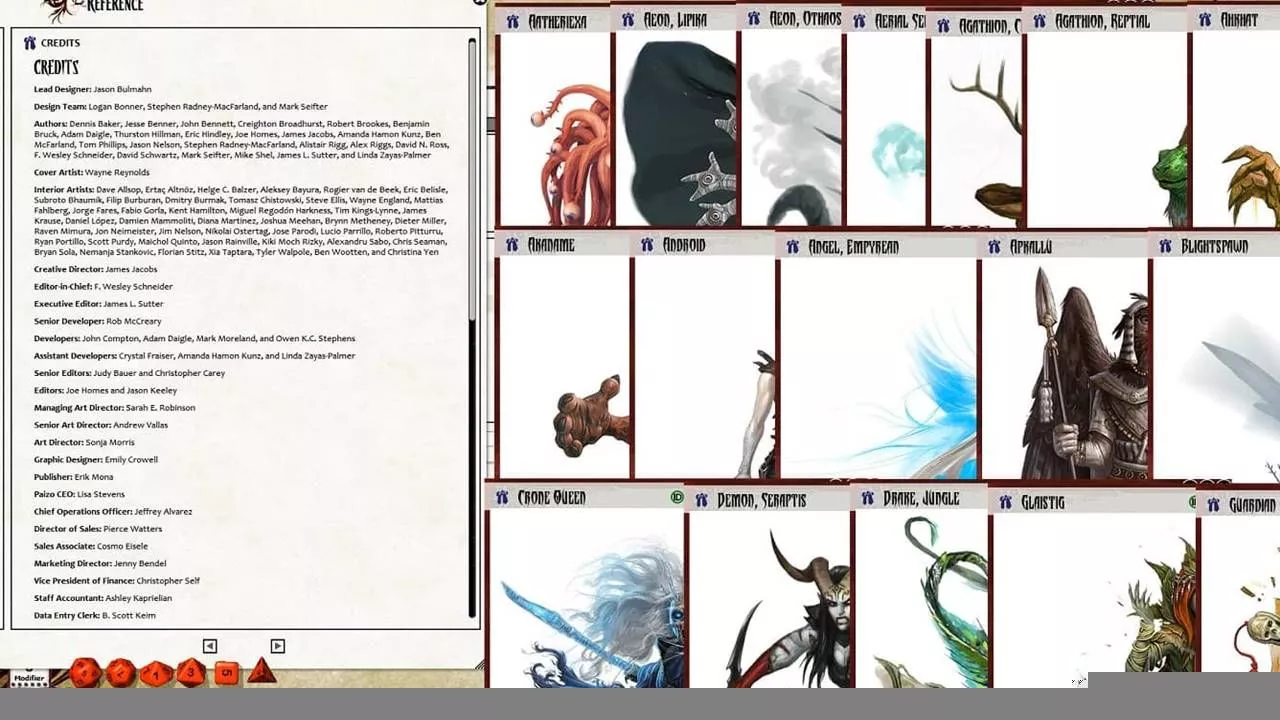Pick the d10 die
The image size is (1280, 720).
coord(155,673)
